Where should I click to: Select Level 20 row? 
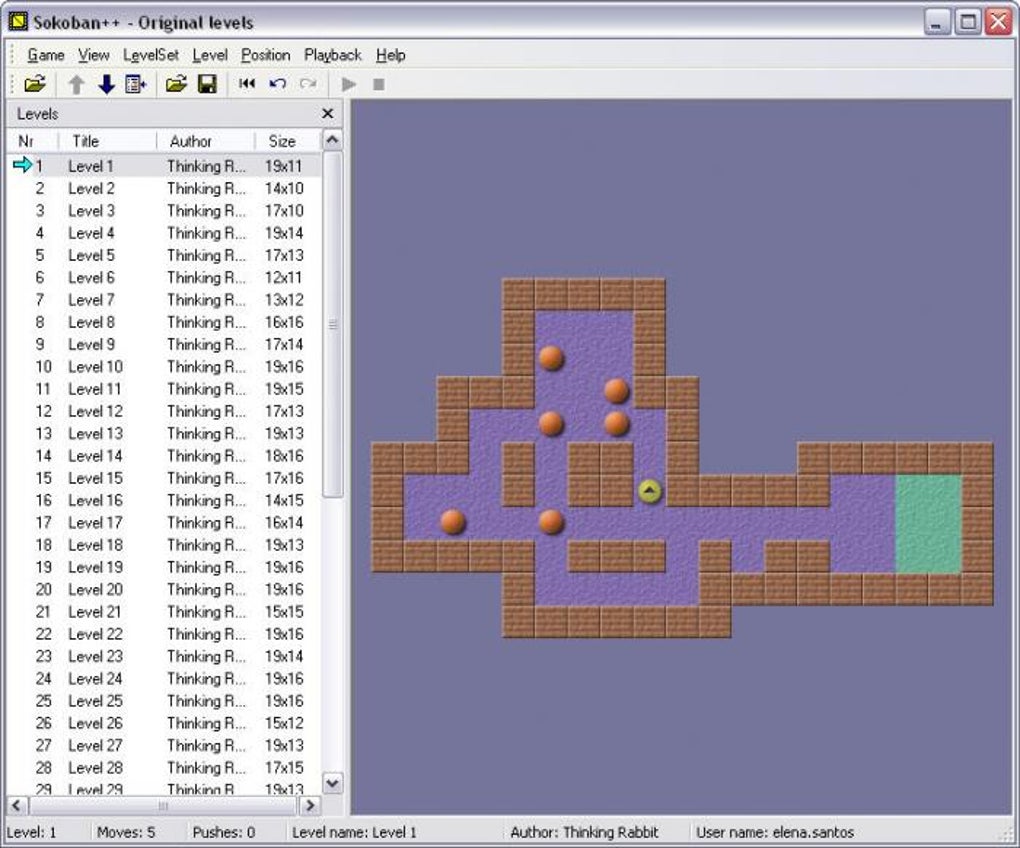(x=164, y=589)
